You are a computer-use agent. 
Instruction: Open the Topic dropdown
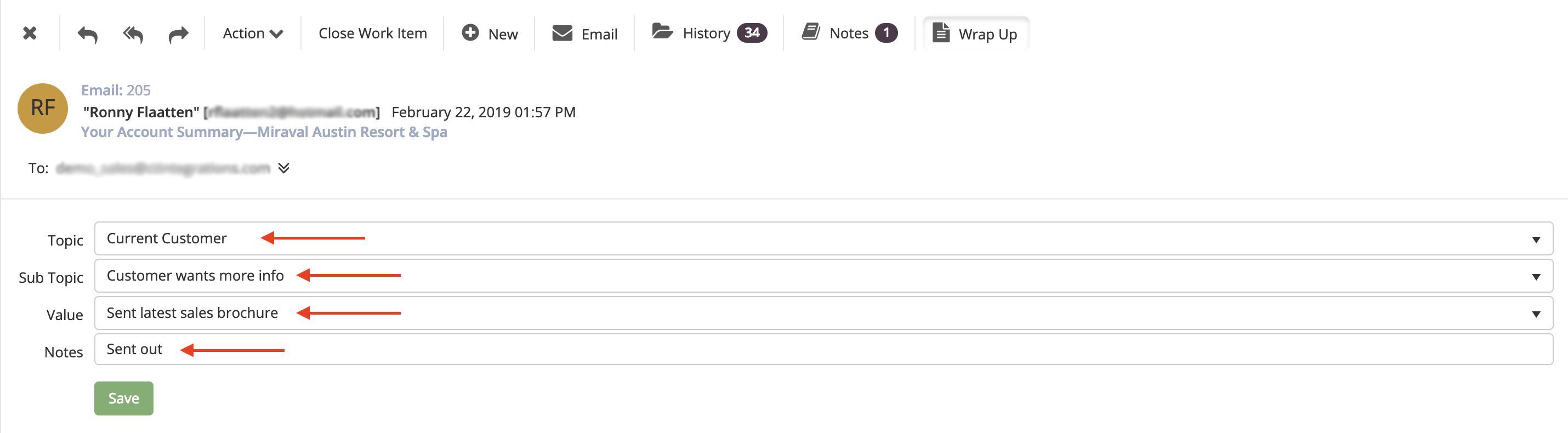coord(823,238)
